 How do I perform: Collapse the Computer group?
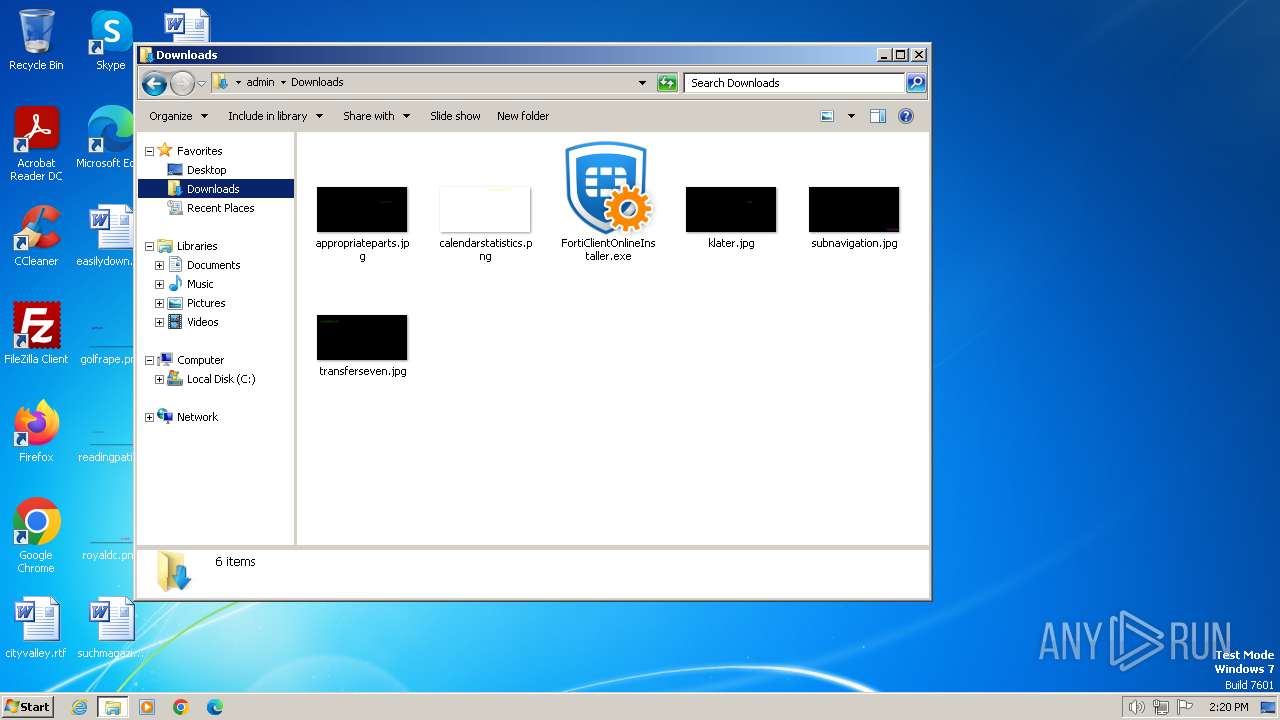(x=149, y=360)
